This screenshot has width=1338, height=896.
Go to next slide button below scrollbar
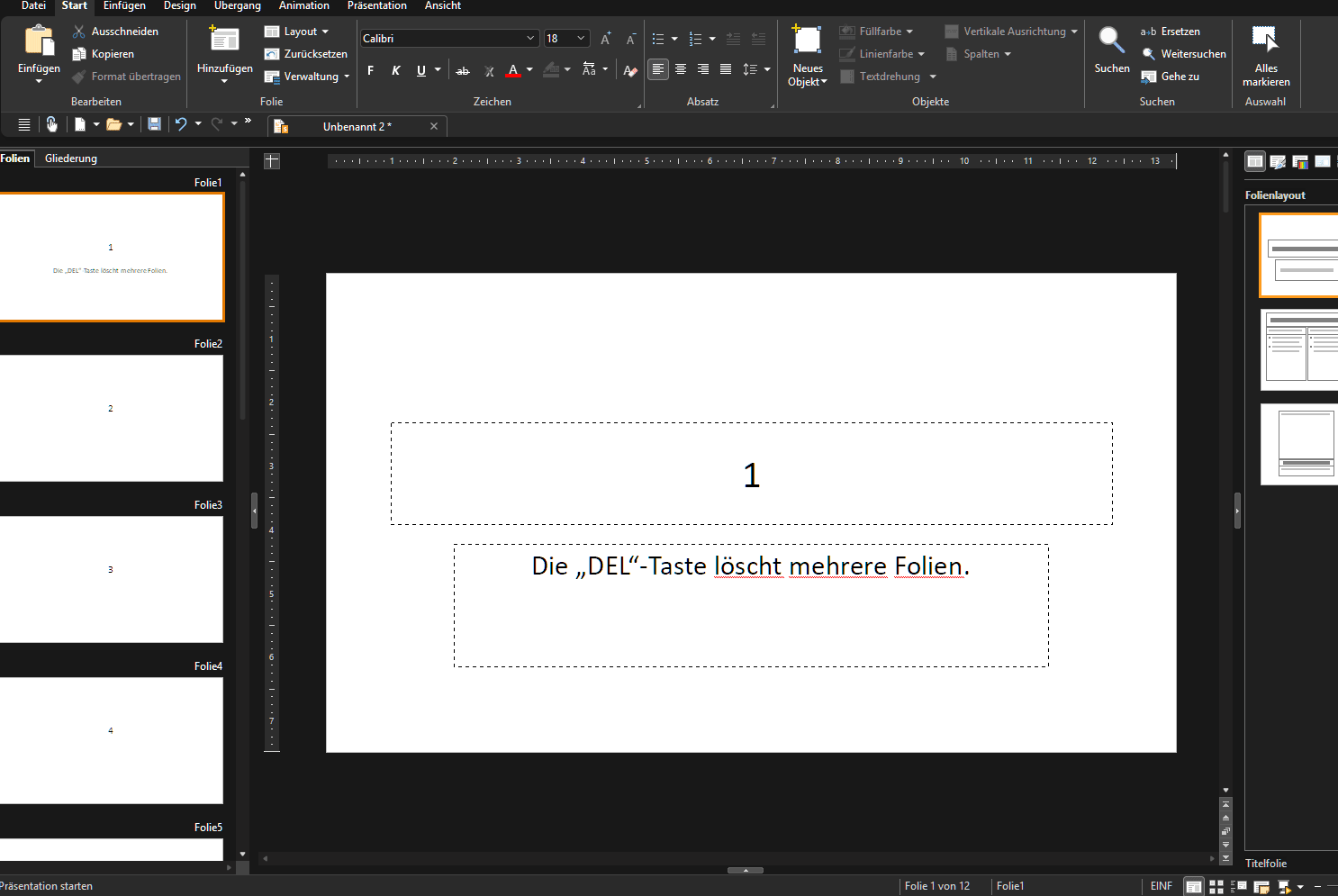(1225, 845)
